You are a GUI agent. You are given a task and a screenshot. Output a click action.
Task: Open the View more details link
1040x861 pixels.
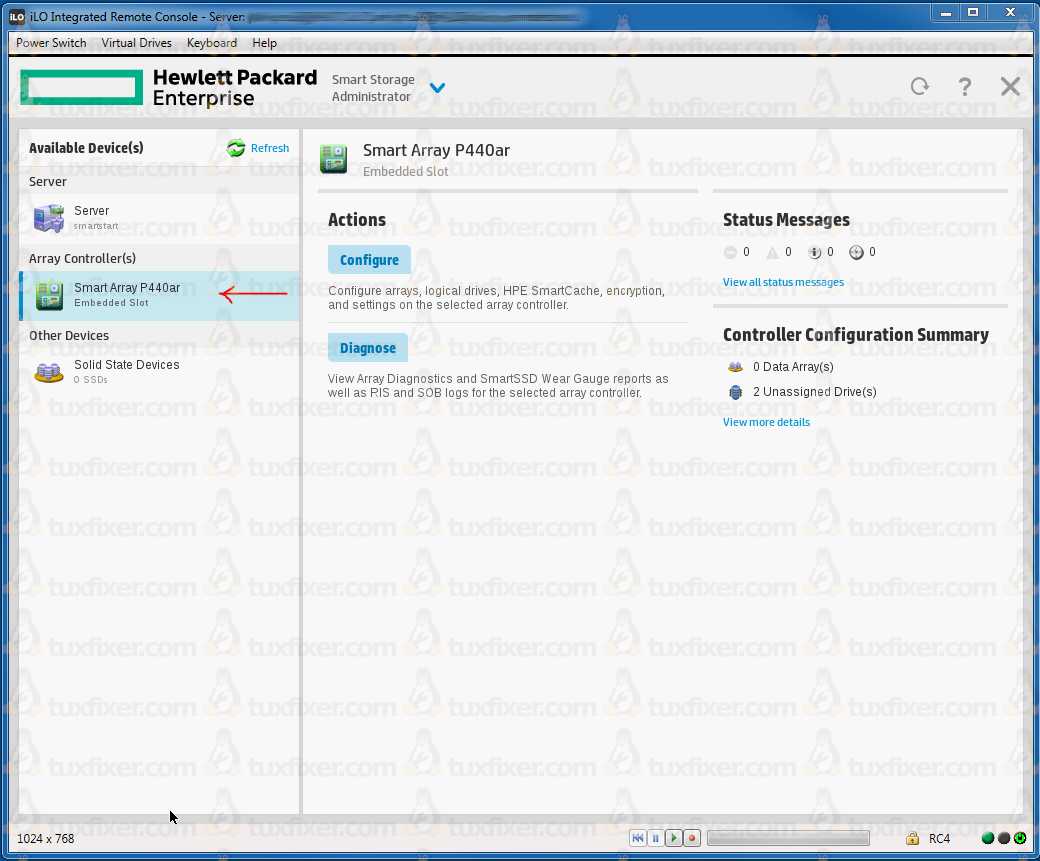(x=766, y=422)
